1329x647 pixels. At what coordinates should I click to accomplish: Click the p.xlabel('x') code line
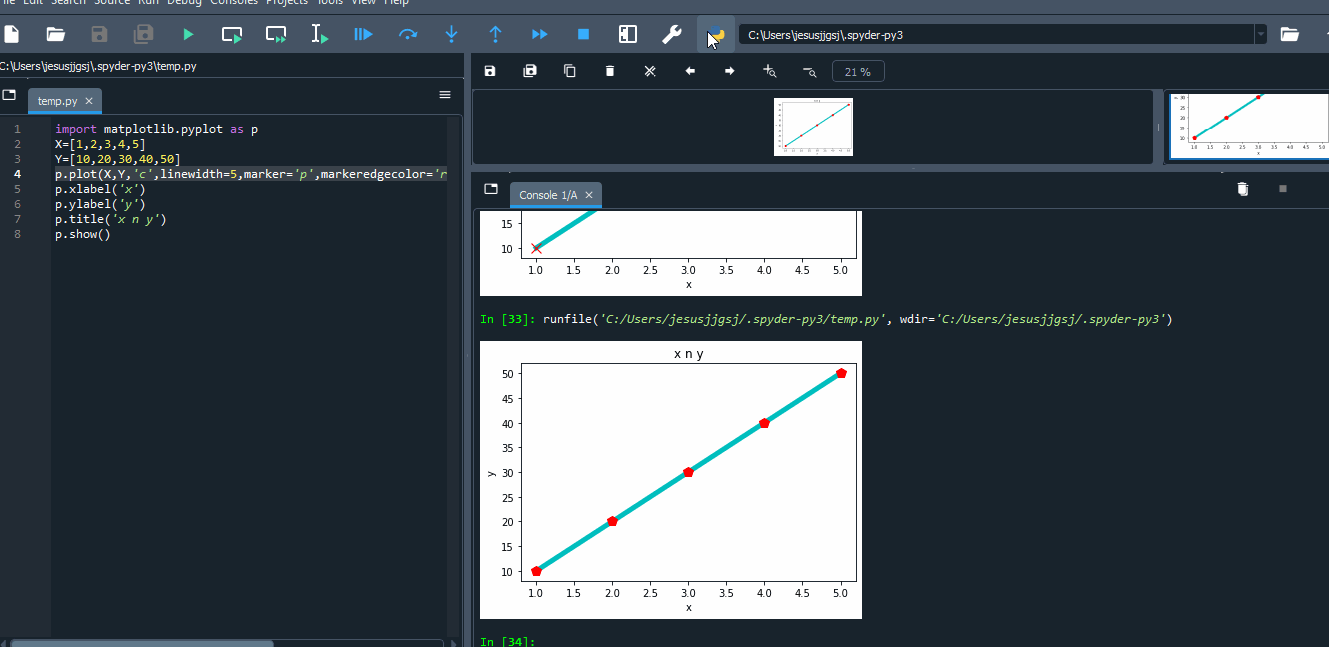[100, 189]
